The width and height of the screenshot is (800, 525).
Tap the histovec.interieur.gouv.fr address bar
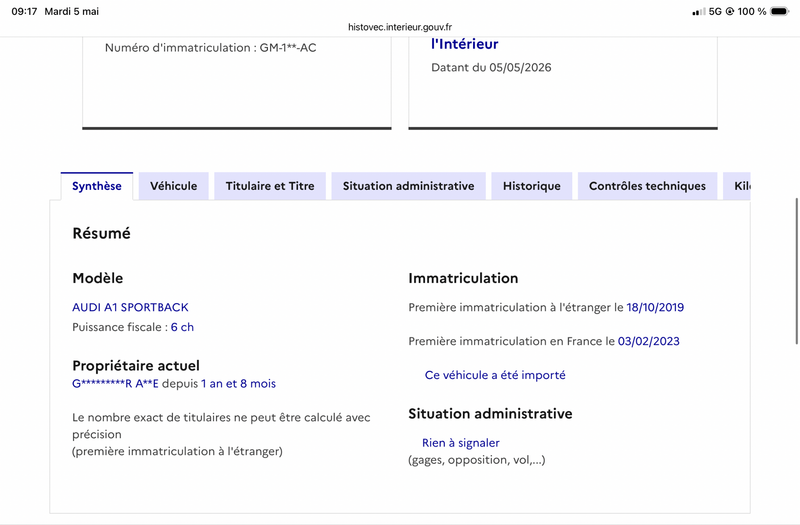click(400, 27)
